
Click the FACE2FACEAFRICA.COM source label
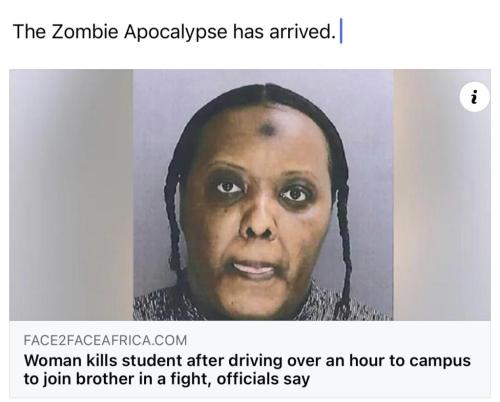[x=105, y=340]
